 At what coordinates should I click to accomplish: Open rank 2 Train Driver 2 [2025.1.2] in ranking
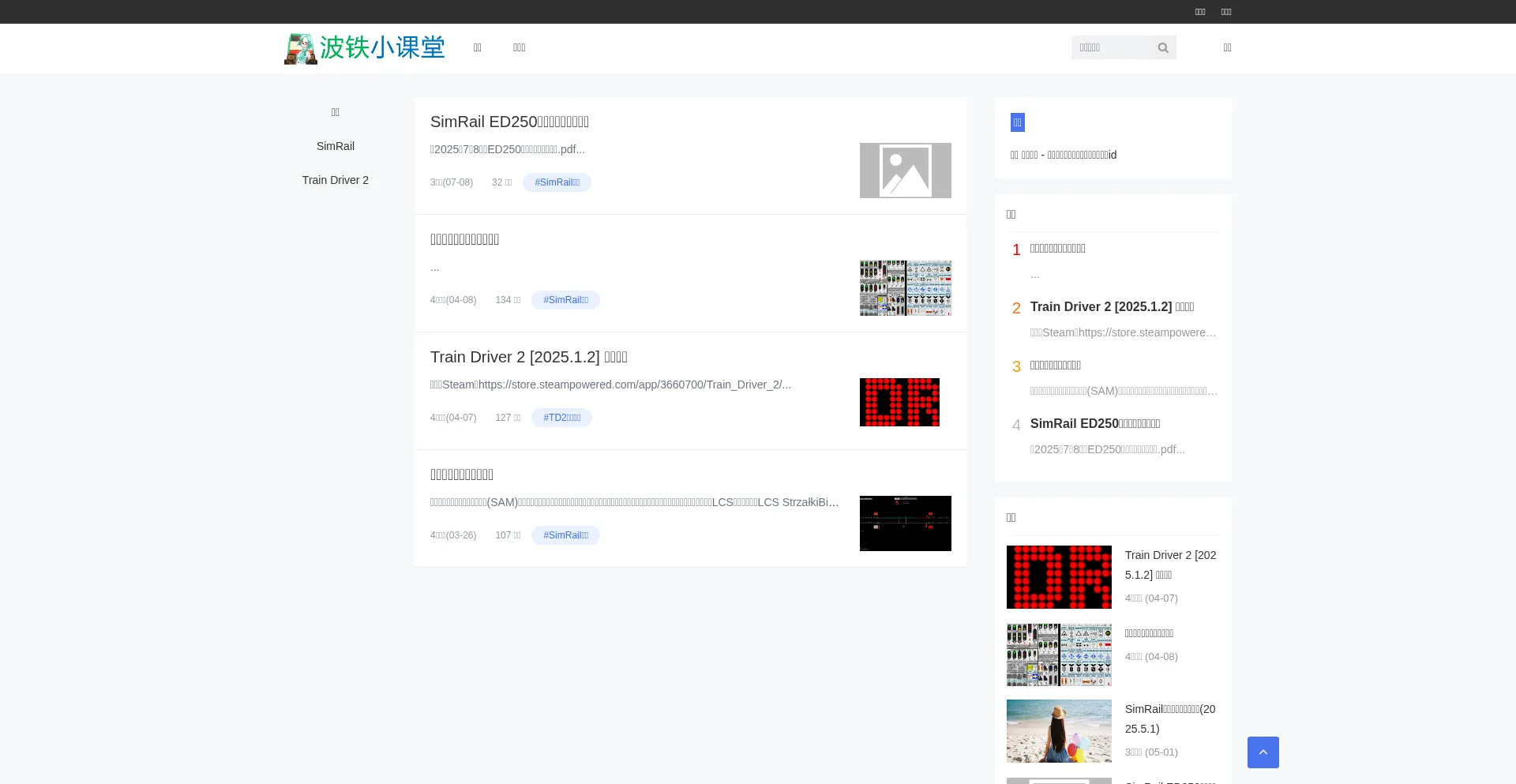click(x=1112, y=306)
